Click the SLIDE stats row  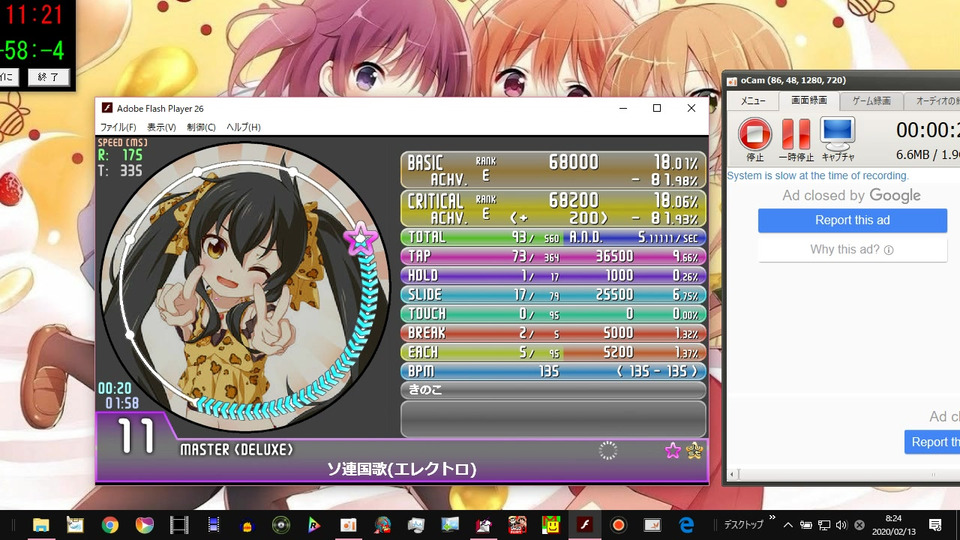click(553, 294)
